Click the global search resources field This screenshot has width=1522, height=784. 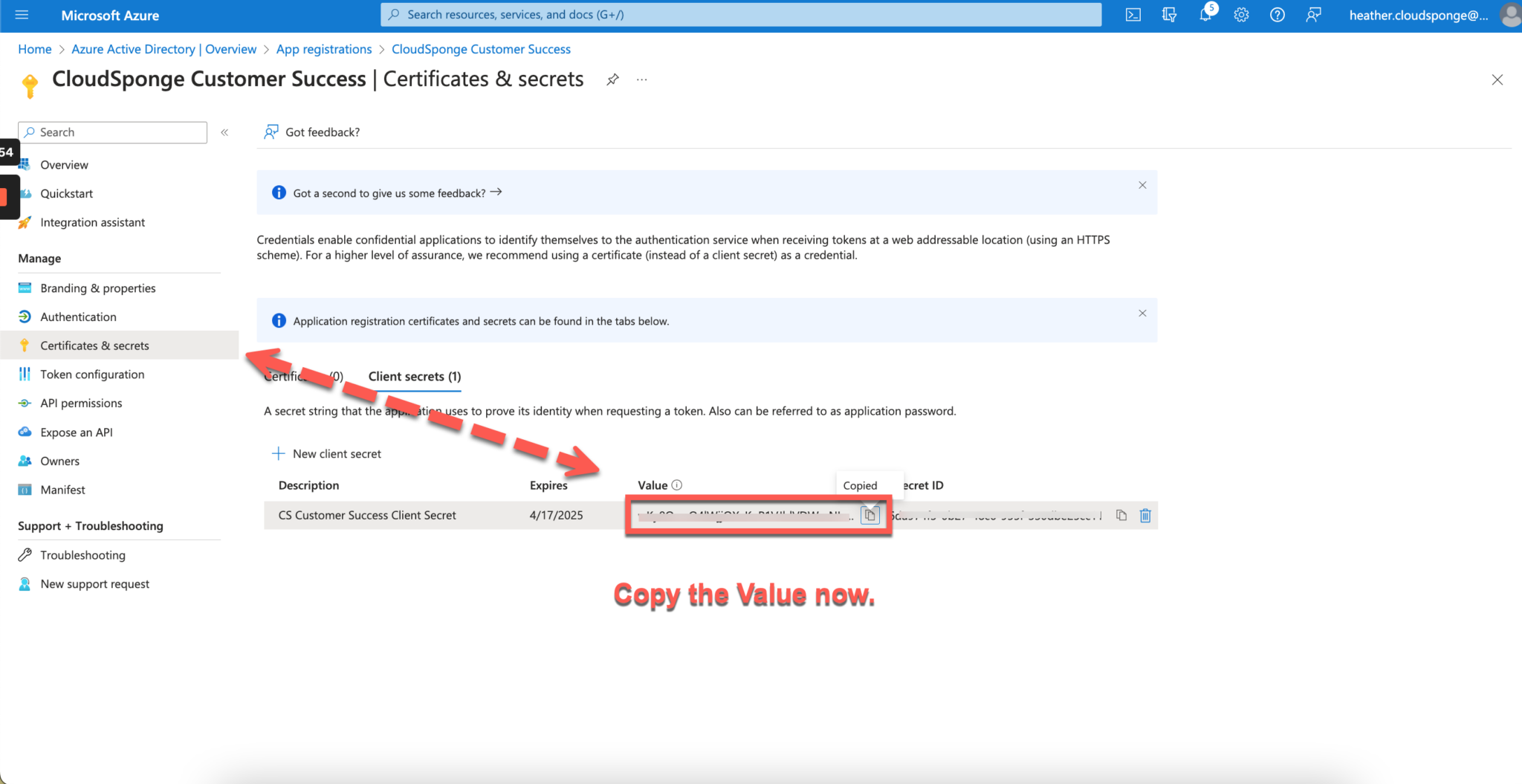click(x=740, y=15)
